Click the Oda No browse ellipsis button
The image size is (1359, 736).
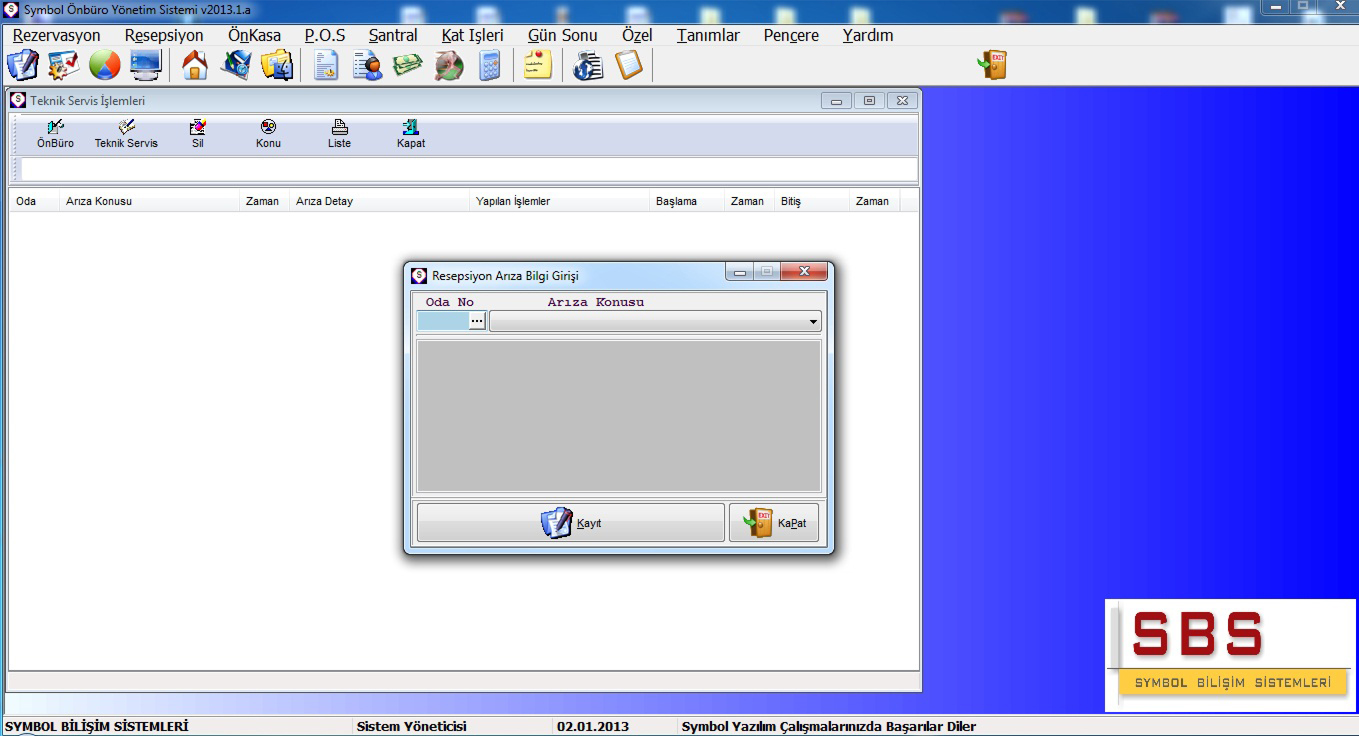[477, 321]
